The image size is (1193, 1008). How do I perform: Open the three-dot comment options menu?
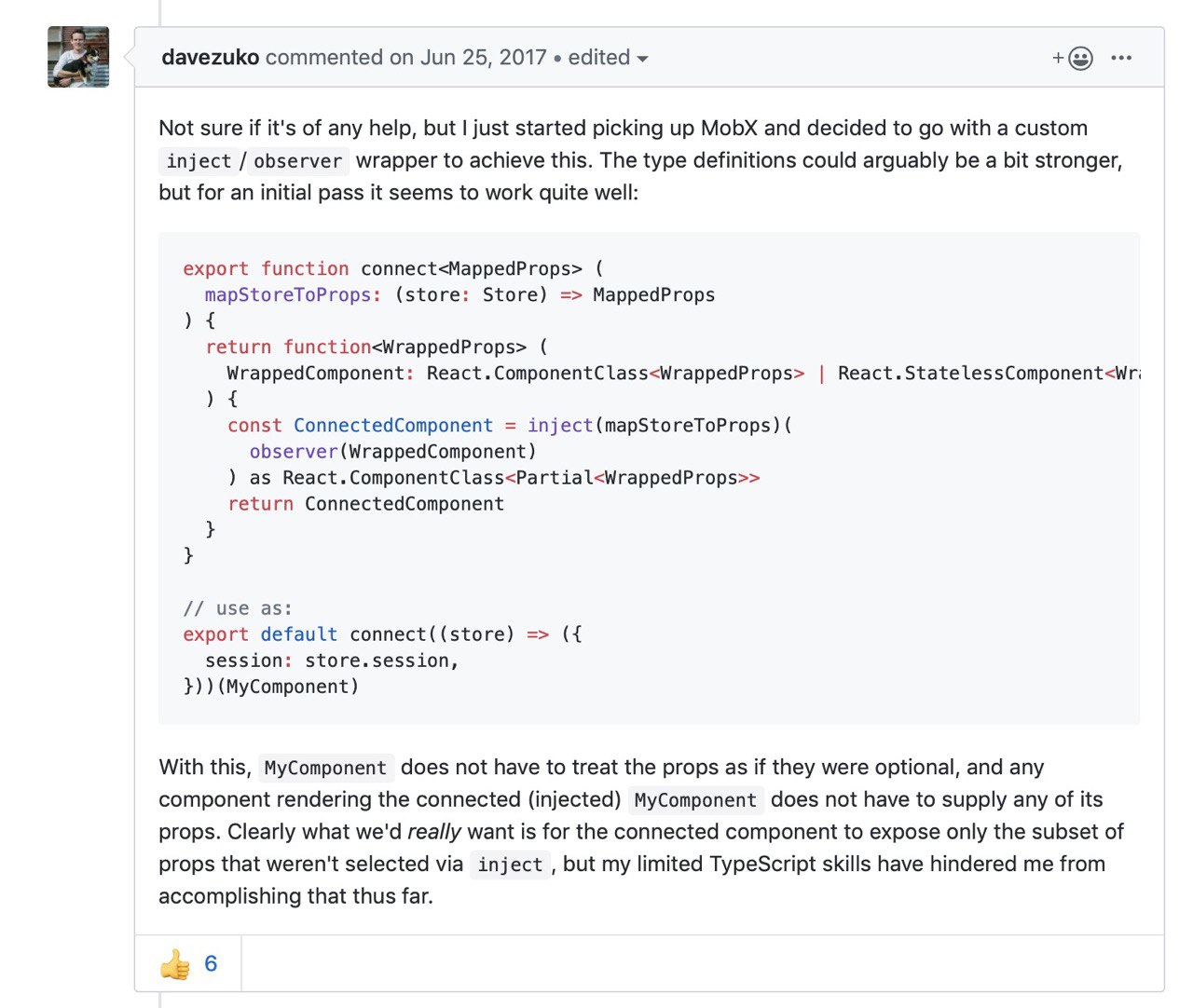[x=1121, y=58]
